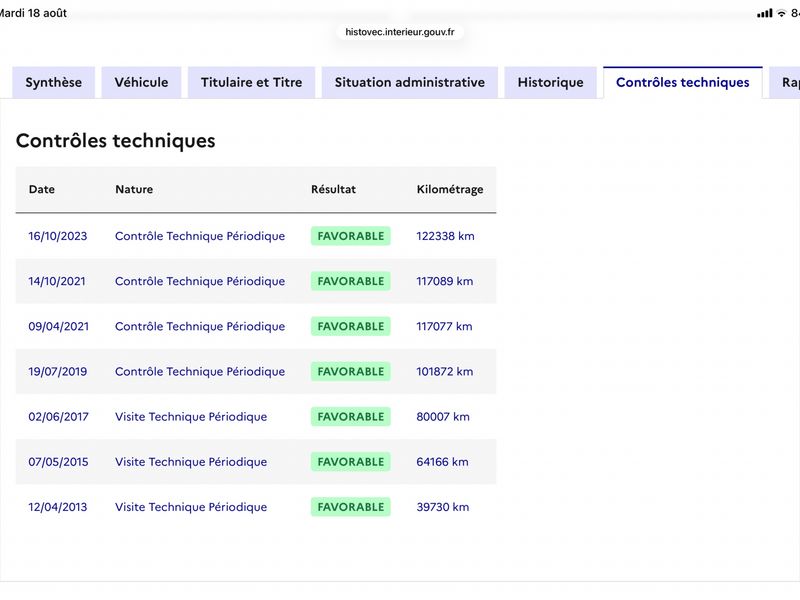Open the cut-off Rap tab
The height and width of the screenshot is (600, 800).
[x=786, y=82]
